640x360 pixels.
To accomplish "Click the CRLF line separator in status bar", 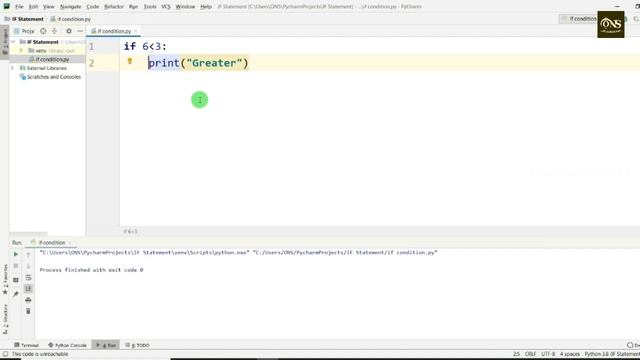I will 530,354.
